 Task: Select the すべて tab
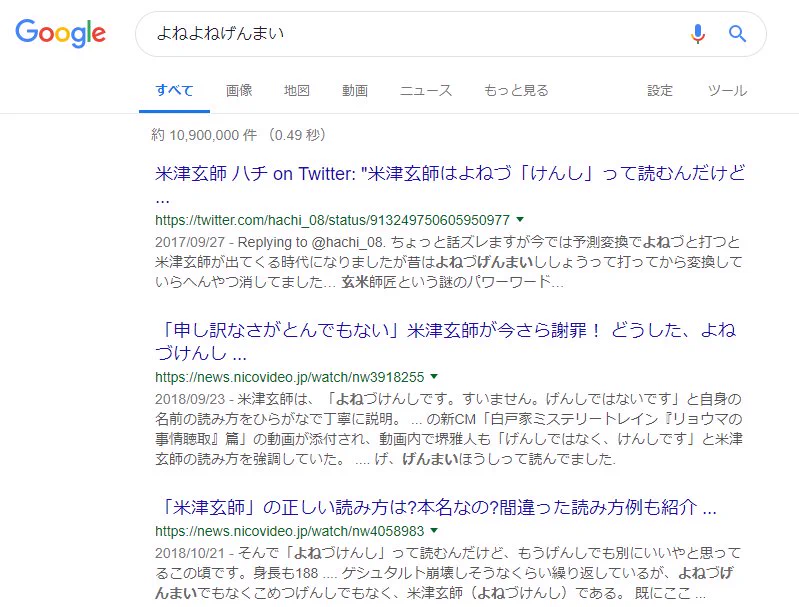click(174, 90)
